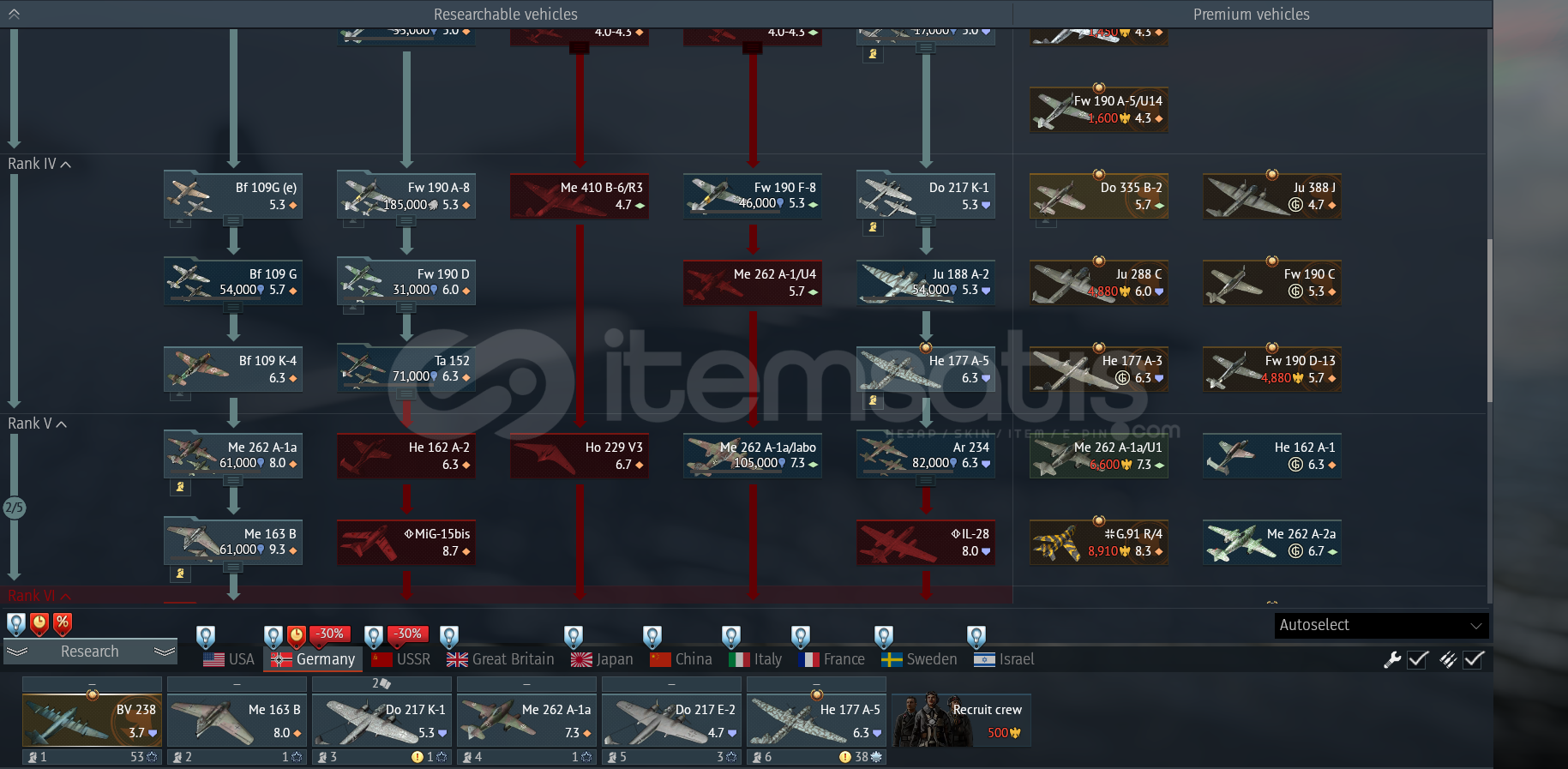The height and width of the screenshot is (769, 1568).
Task: Click left chevron of the Research button
Action: (x=18, y=652)
